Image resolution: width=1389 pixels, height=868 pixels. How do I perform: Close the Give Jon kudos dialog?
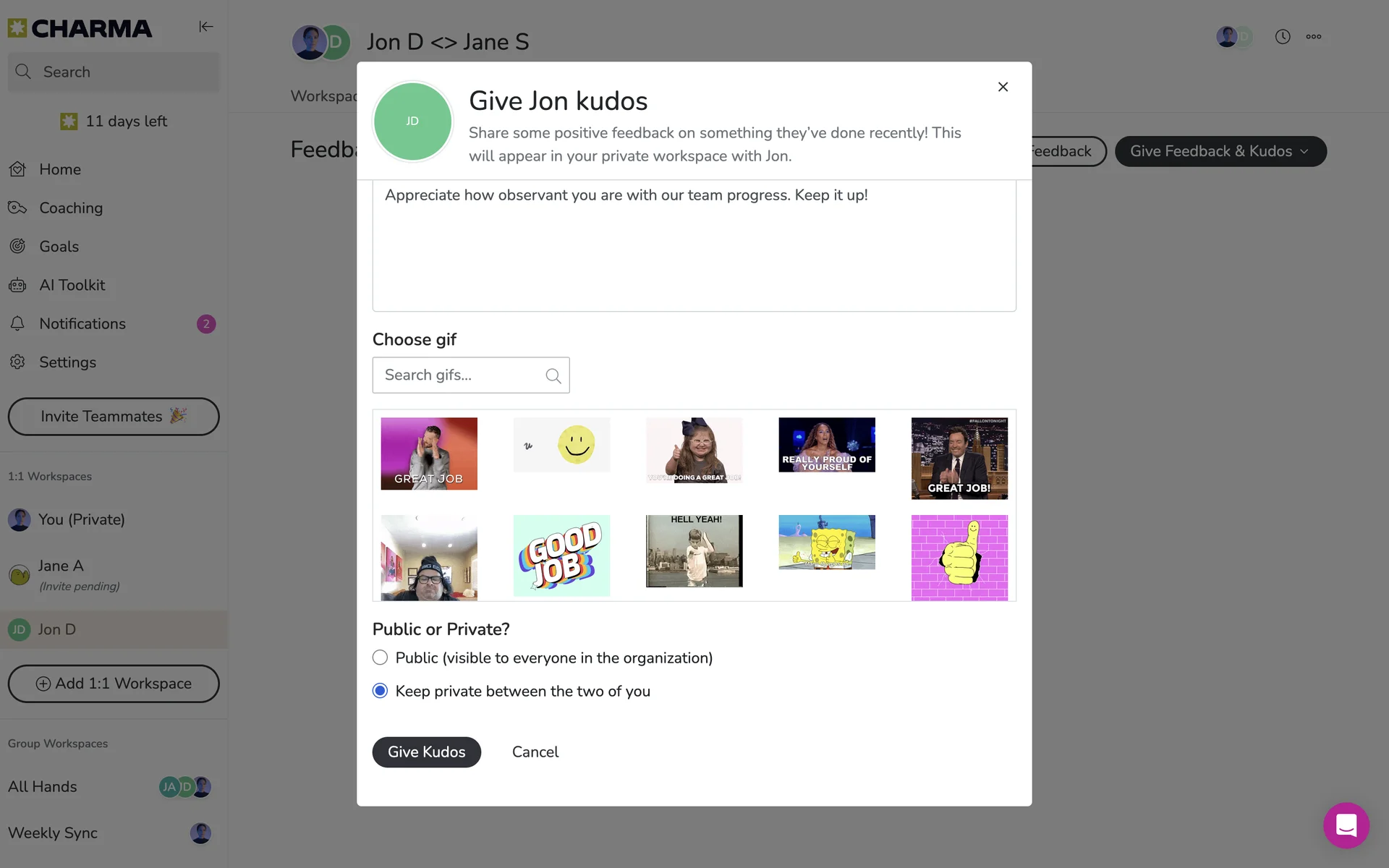point(1003,87)
